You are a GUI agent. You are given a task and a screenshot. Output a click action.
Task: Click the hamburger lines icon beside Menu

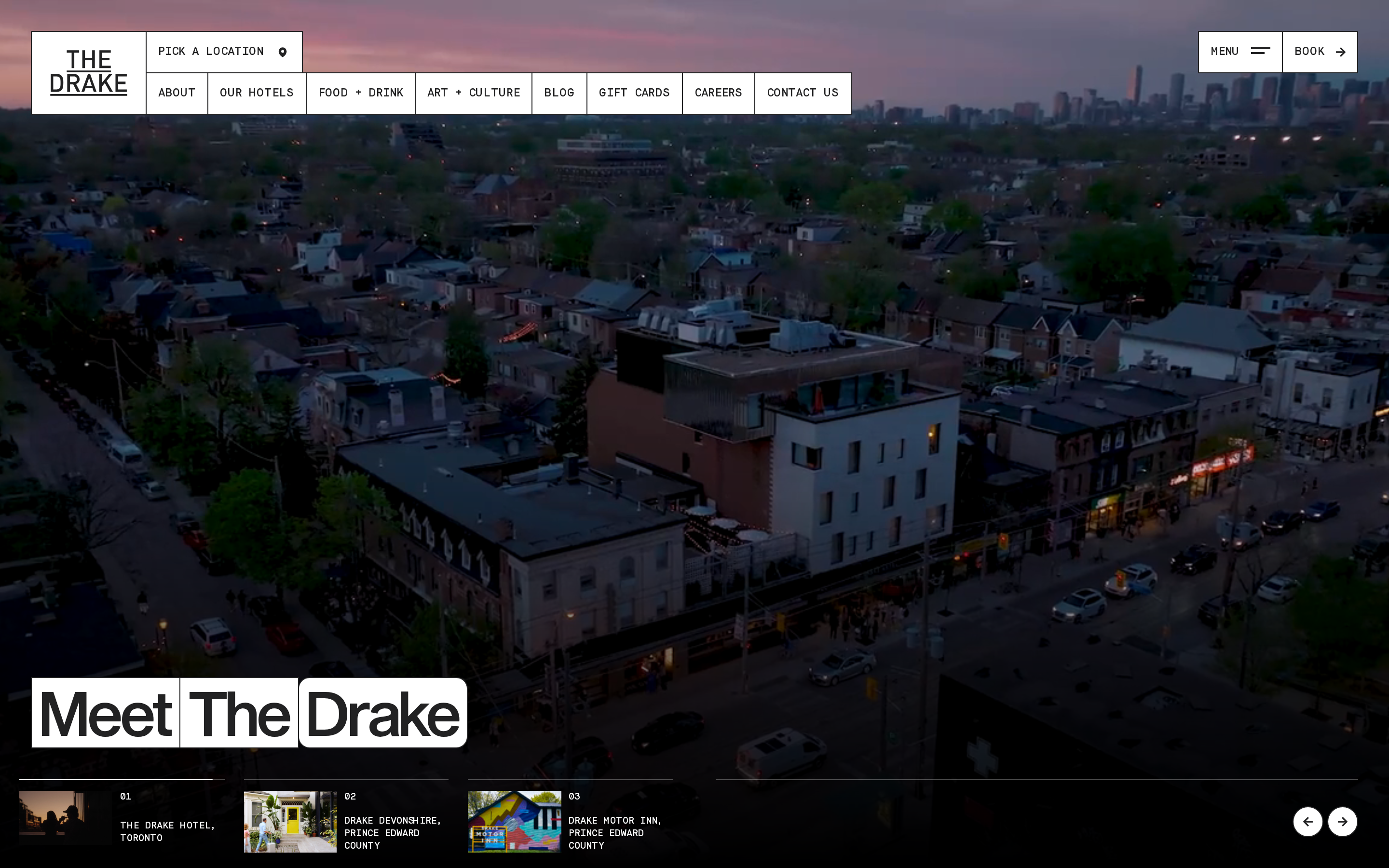[1260, 52]
